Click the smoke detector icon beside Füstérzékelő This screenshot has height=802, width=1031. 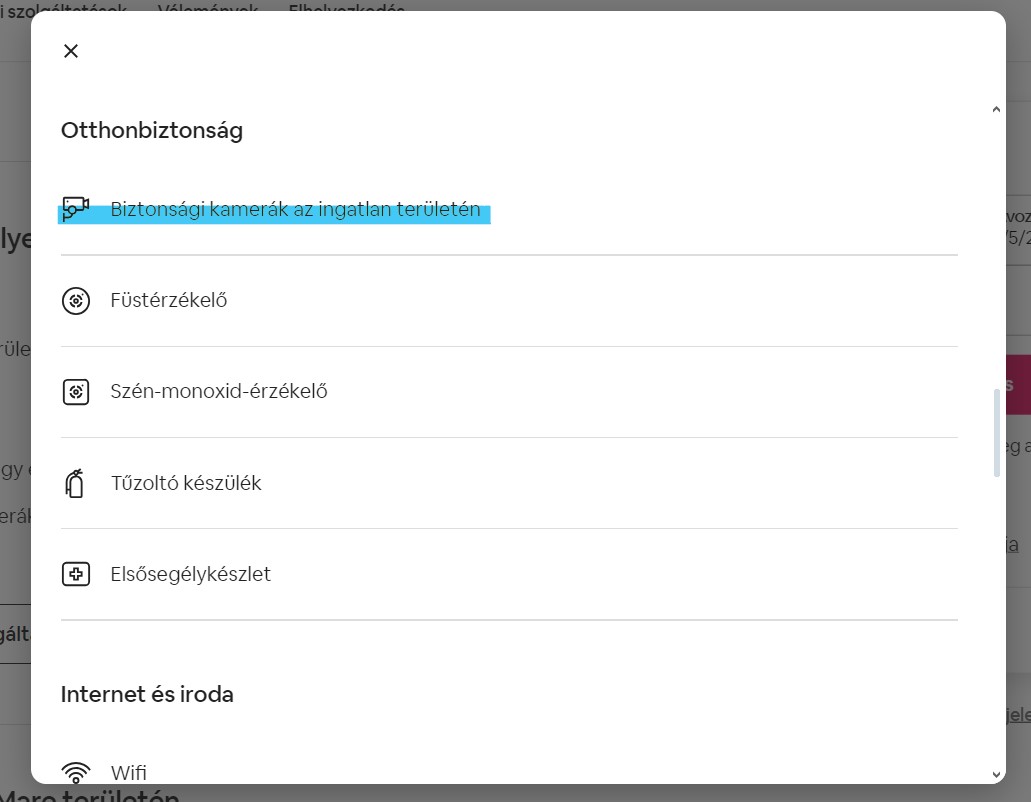[76, 300]
